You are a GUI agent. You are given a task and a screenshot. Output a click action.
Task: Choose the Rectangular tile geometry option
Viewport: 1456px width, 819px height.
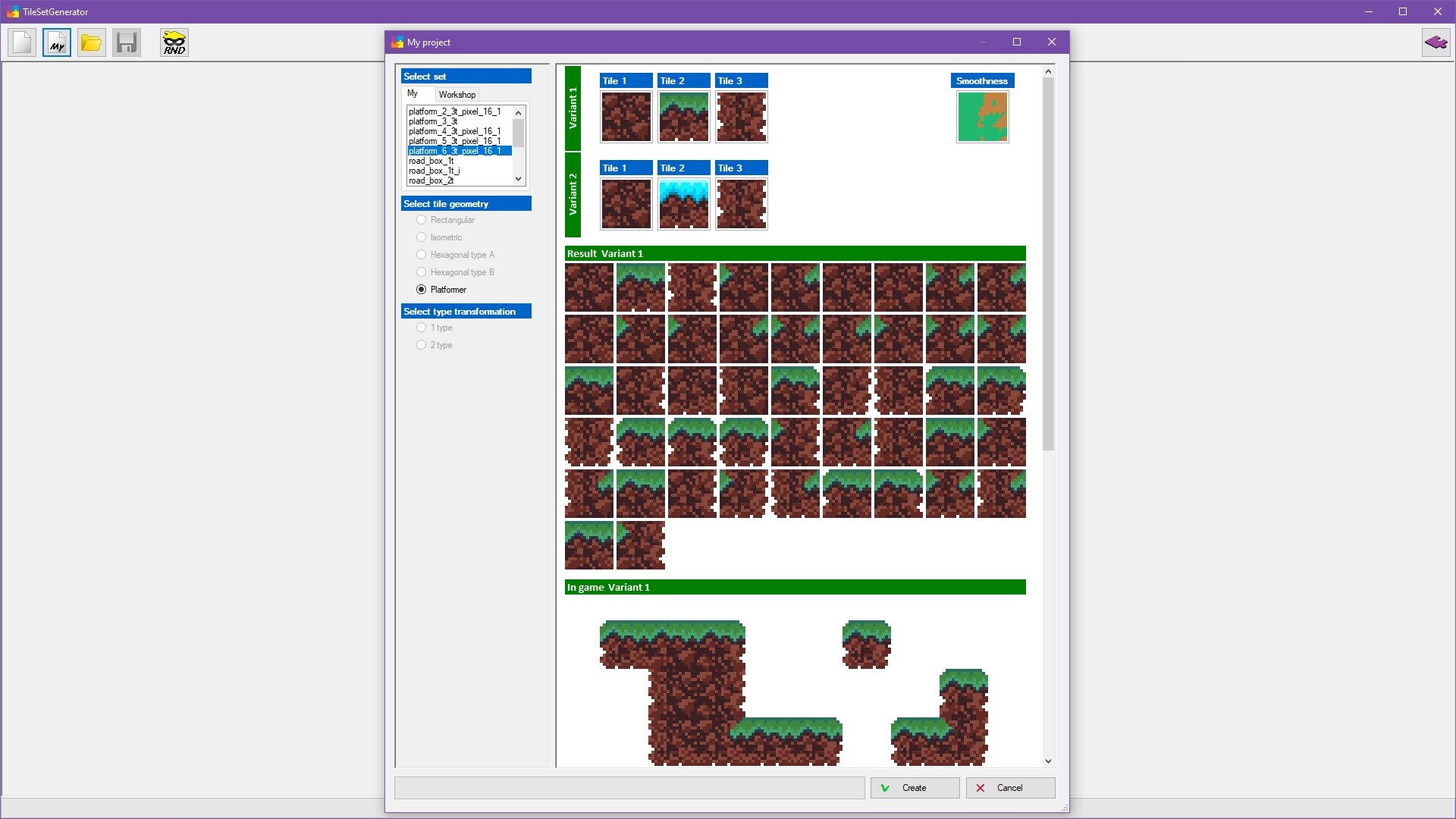pyautogui.click(x=422, y=220)
